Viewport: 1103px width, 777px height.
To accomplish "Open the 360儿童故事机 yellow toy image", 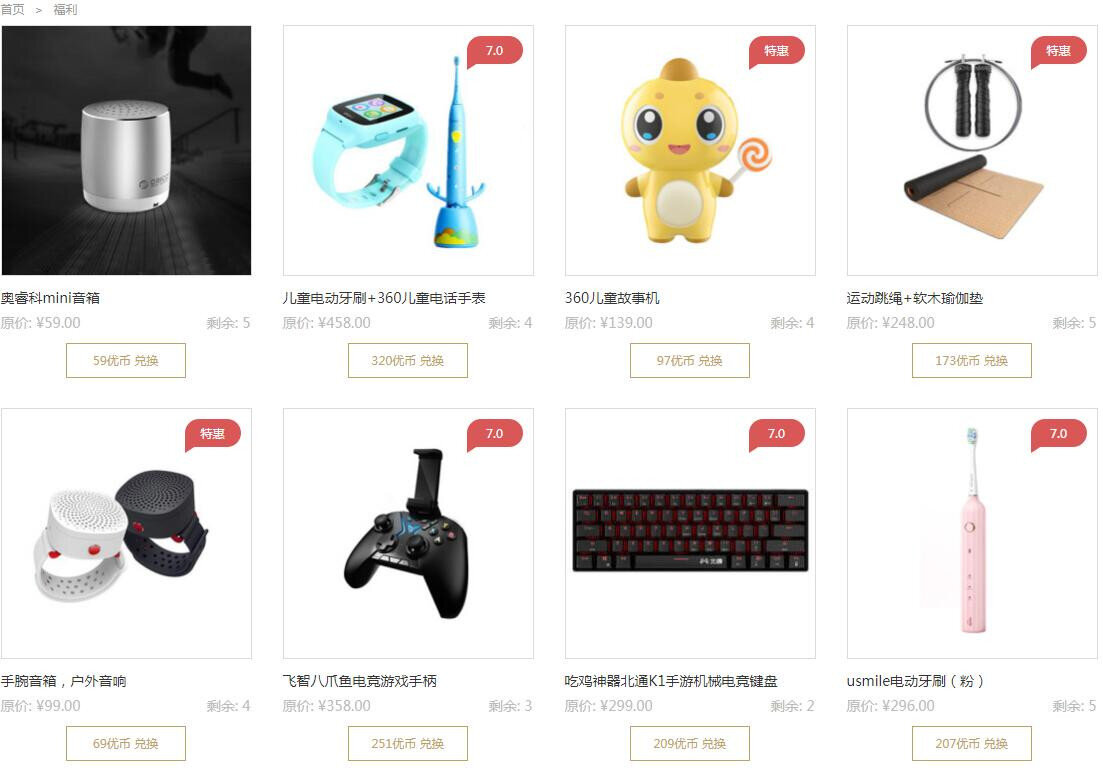I will pyautogui.click(x=691, y=150).
